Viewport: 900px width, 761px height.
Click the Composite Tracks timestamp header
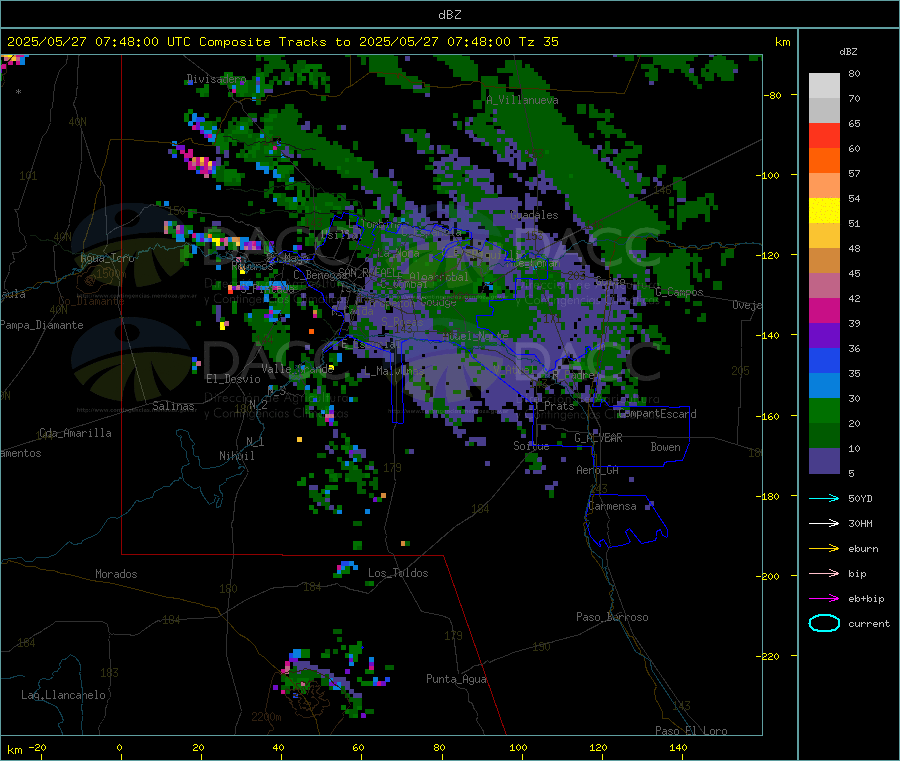pos(283,42)
